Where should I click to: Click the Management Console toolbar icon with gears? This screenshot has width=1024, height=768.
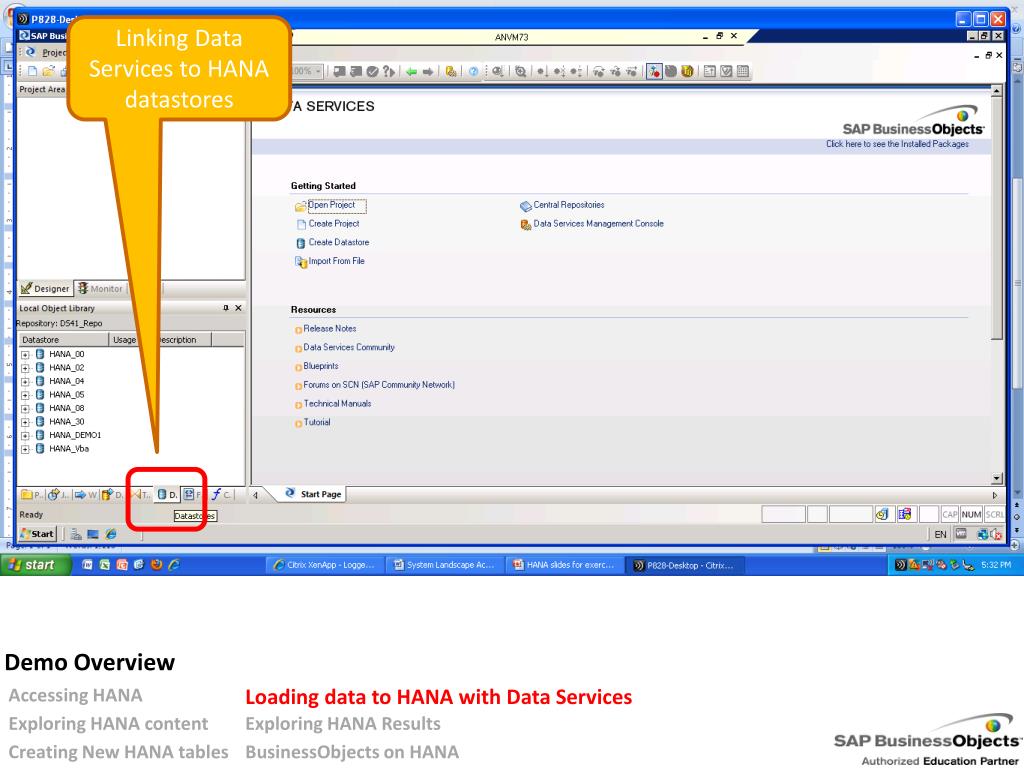pyautogui.click(x=451, y=72)
